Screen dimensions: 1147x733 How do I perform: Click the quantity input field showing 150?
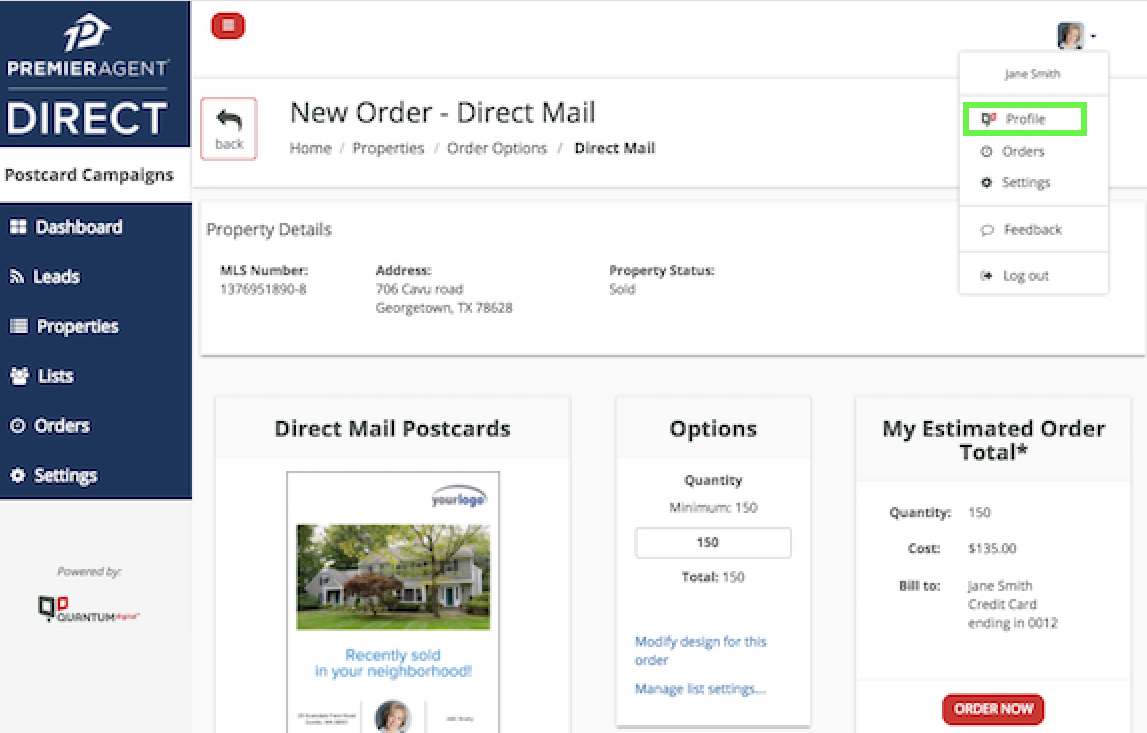click(x=712, y=542)
